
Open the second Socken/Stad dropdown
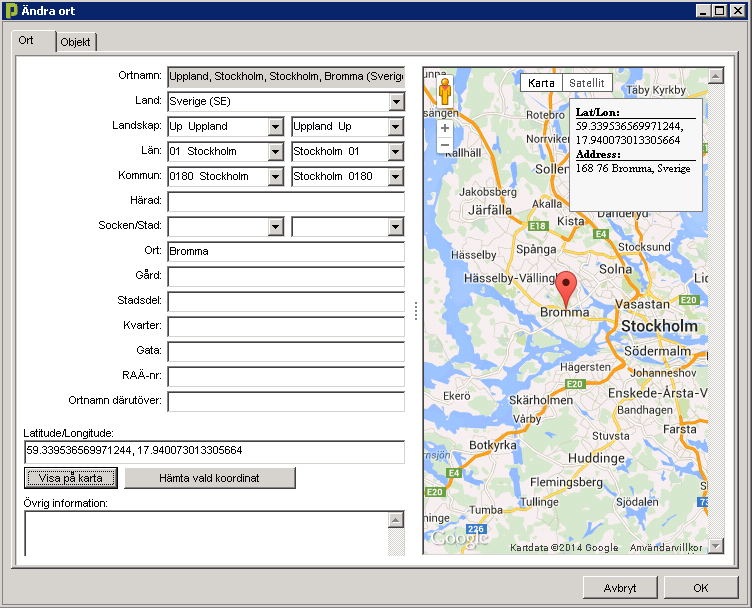[x=396, y=226]
